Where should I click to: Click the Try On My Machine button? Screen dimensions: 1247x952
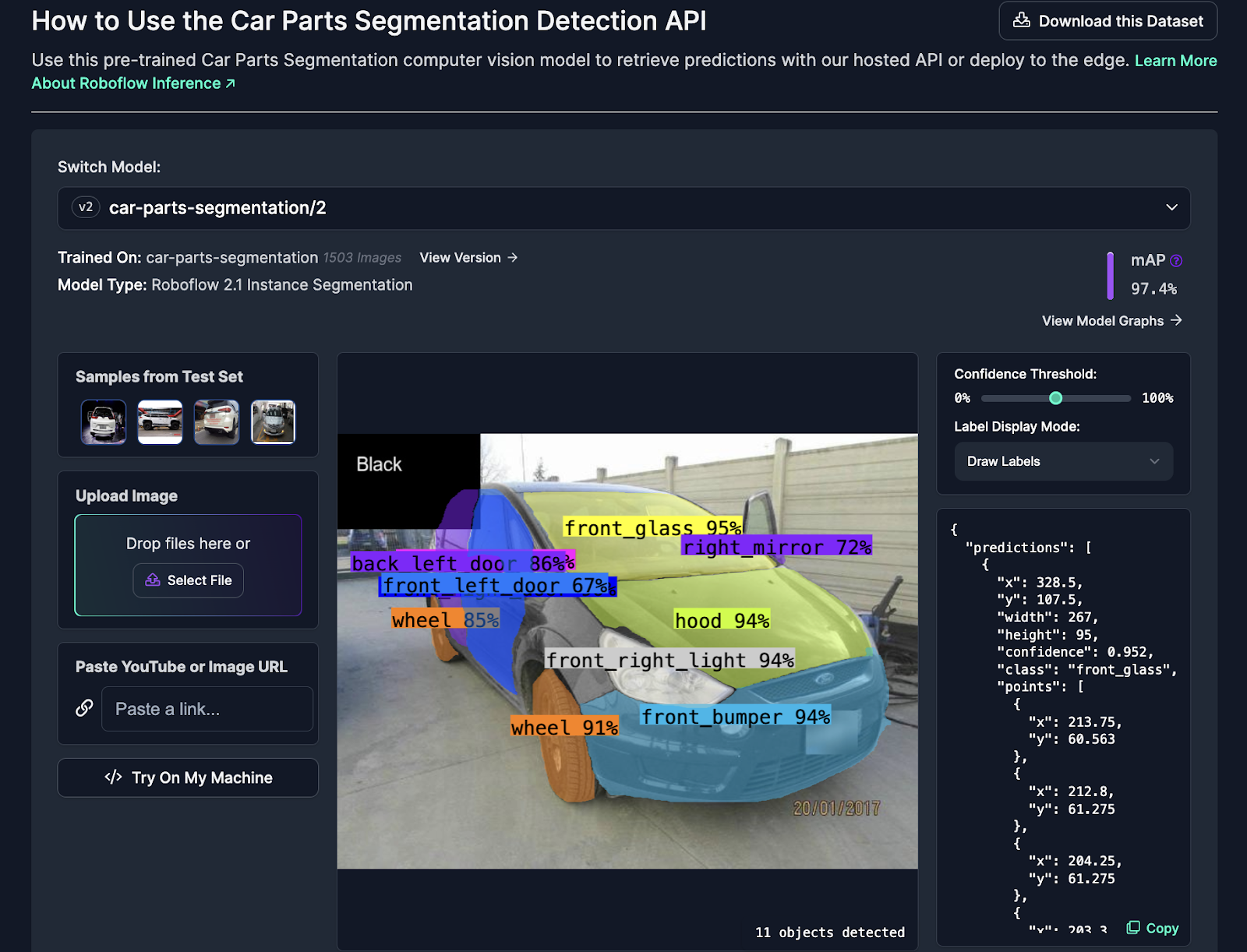188,777
